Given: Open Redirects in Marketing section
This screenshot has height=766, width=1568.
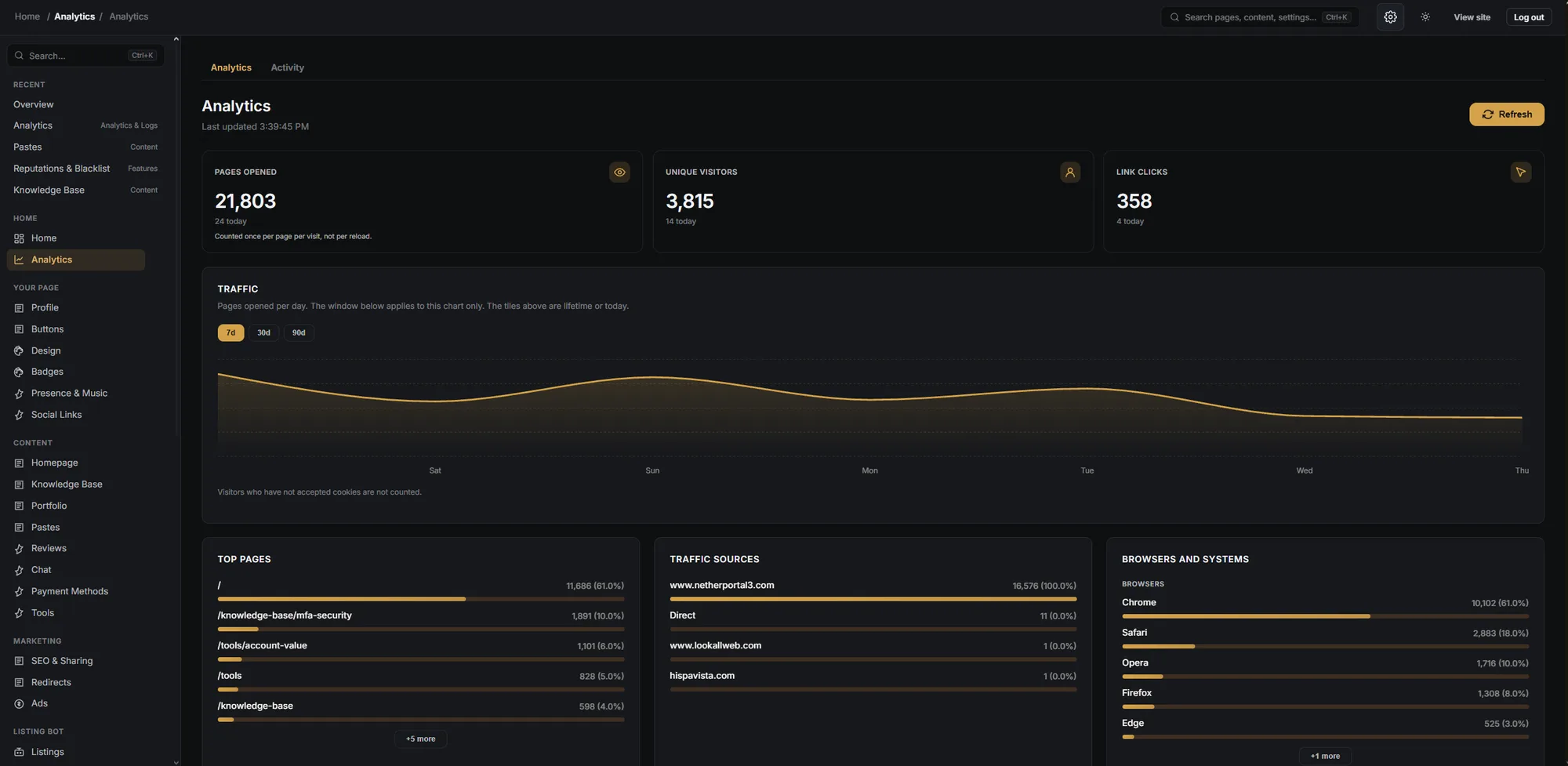Looking at the screenshot, I should click(x=51, y=683).
